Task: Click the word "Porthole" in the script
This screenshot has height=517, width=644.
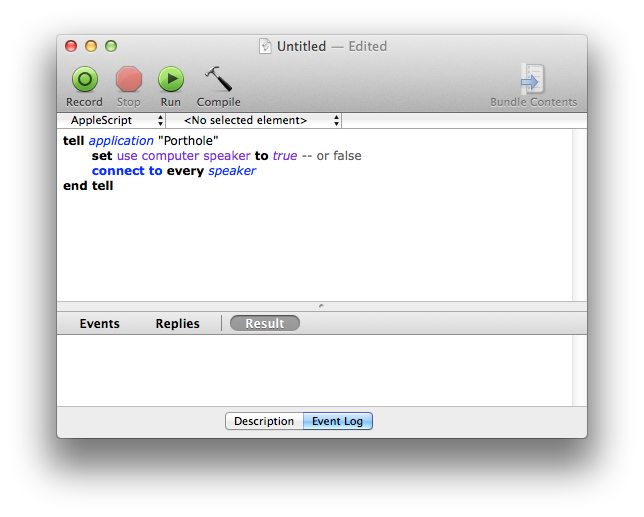Action: 188,141
